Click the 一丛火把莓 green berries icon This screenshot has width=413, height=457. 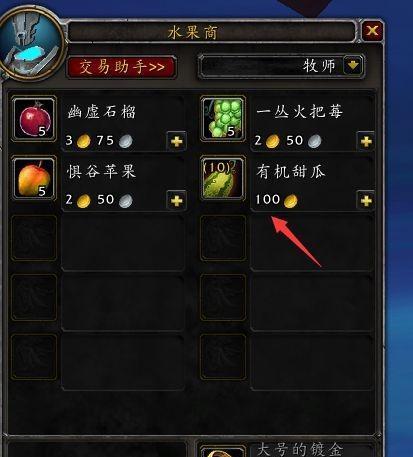223,119
